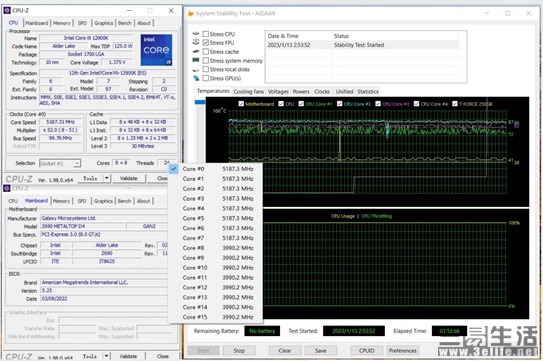This screenshot has height=361, width=543.
Task: Click the cache icon beside Stress cache
Action: [196, 51]
